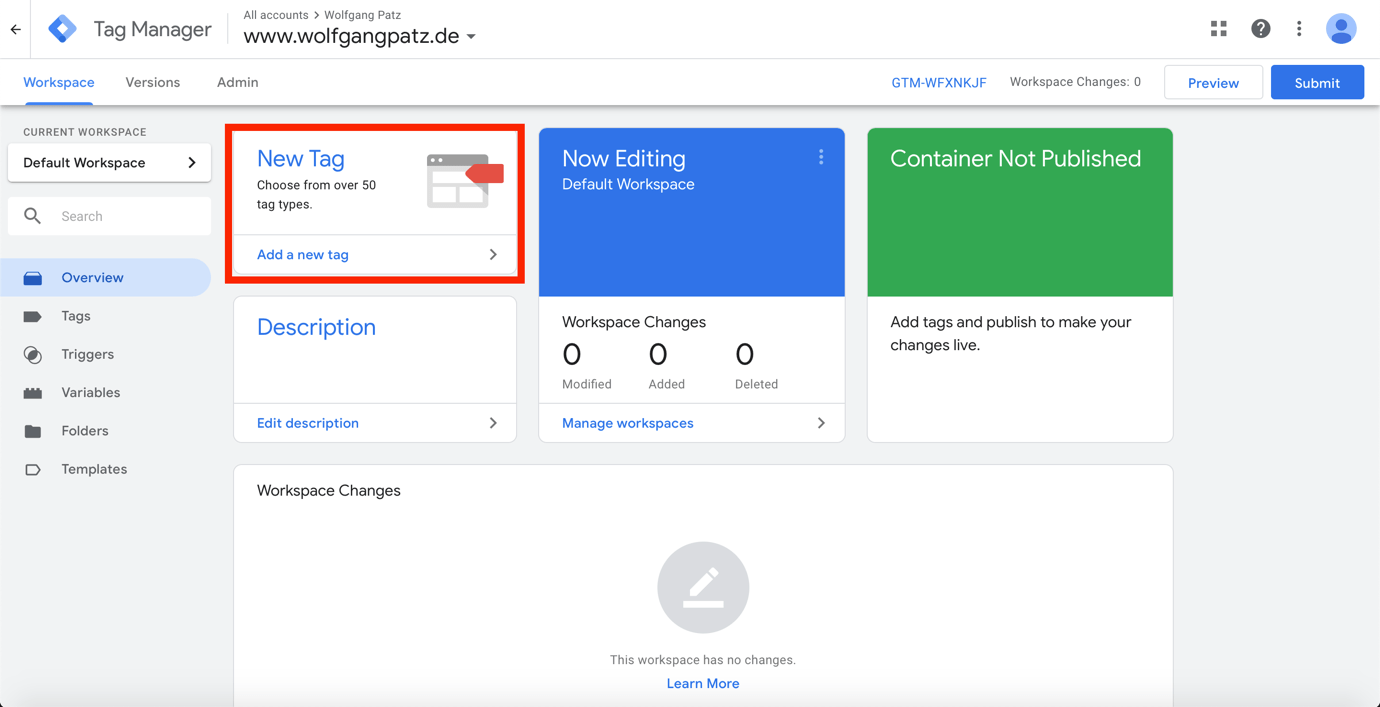Click the Description heading

[x=316, y=327]
